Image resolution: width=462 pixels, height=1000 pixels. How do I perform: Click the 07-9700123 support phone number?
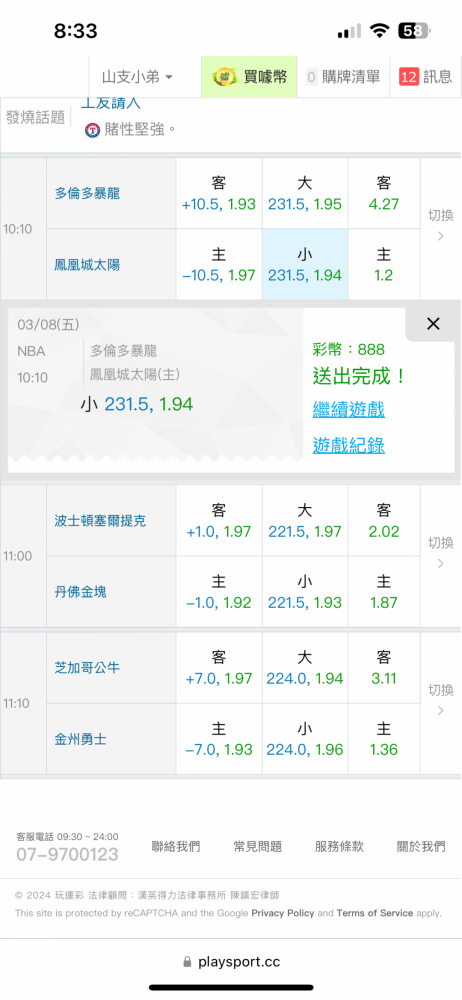pos(67,855)
